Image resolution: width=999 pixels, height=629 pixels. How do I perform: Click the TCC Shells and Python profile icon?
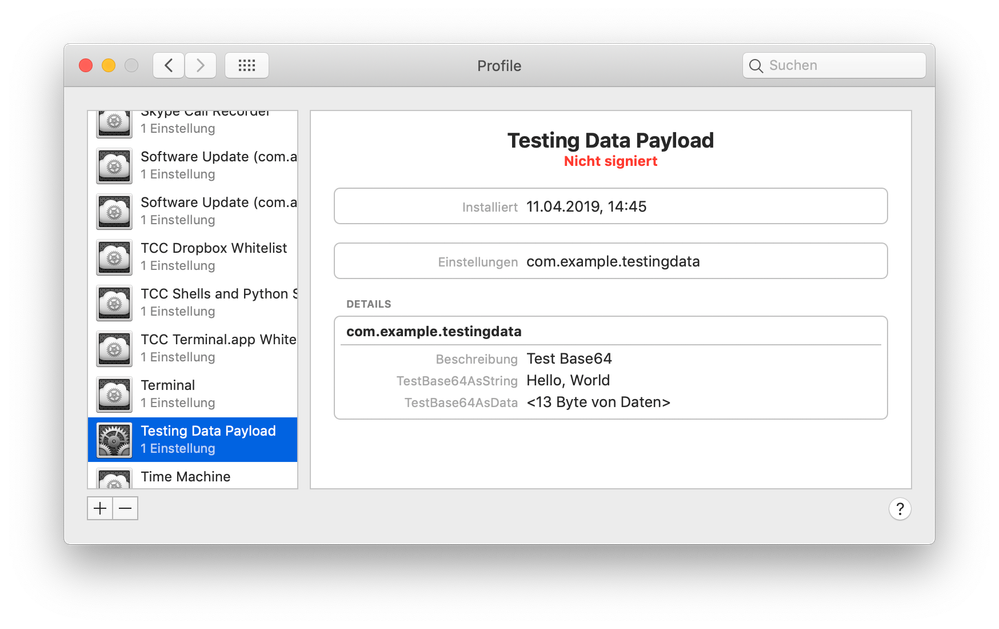click(114, 303)
